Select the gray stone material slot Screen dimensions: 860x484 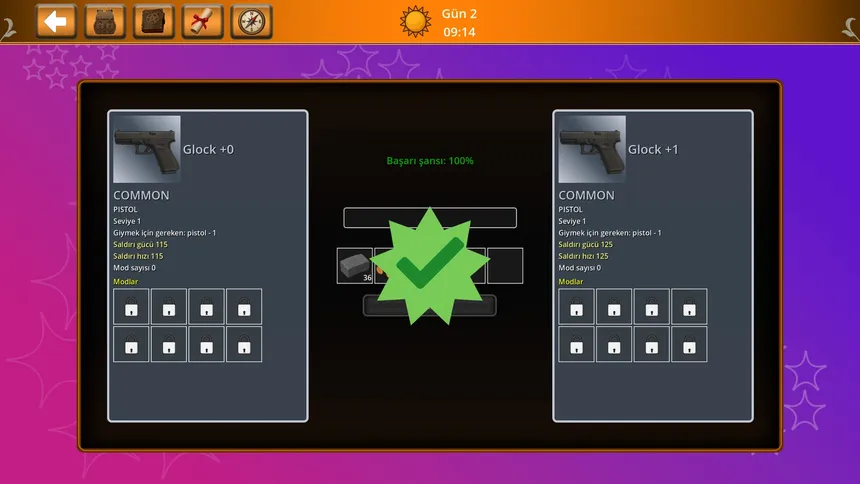(354, 266)
